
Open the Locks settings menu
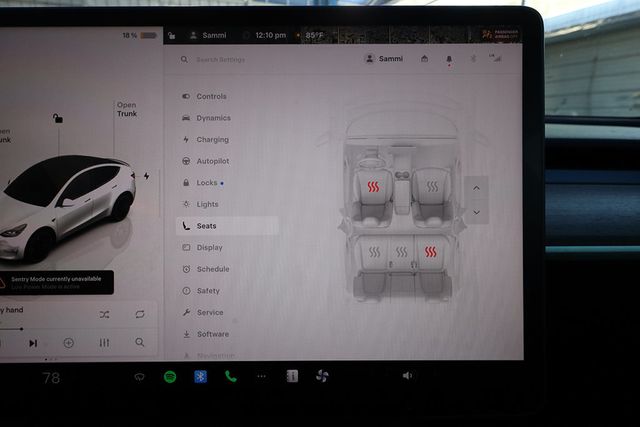pos(203,183)
